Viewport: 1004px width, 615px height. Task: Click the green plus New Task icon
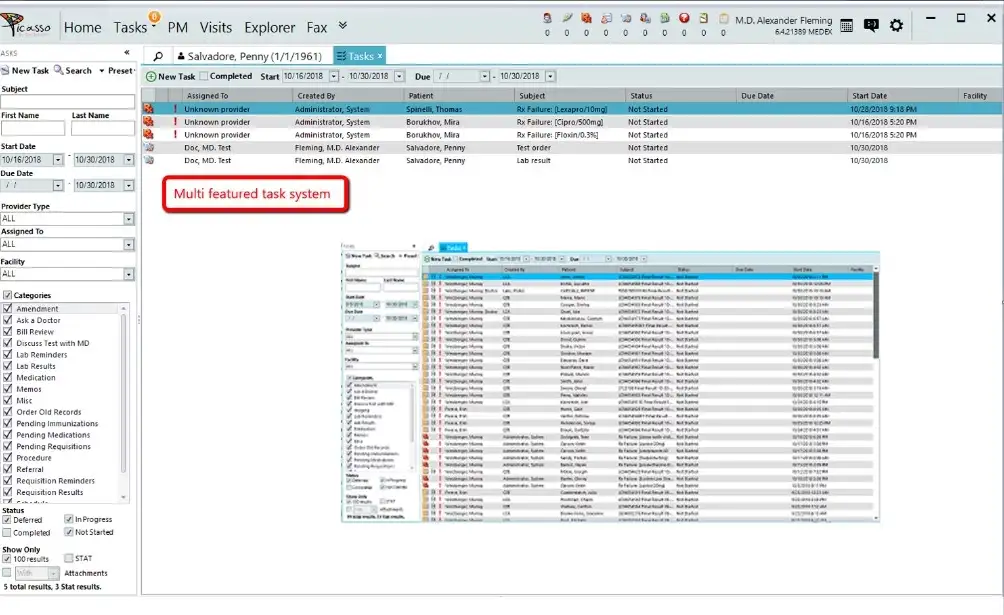click(x=150, y=76)
